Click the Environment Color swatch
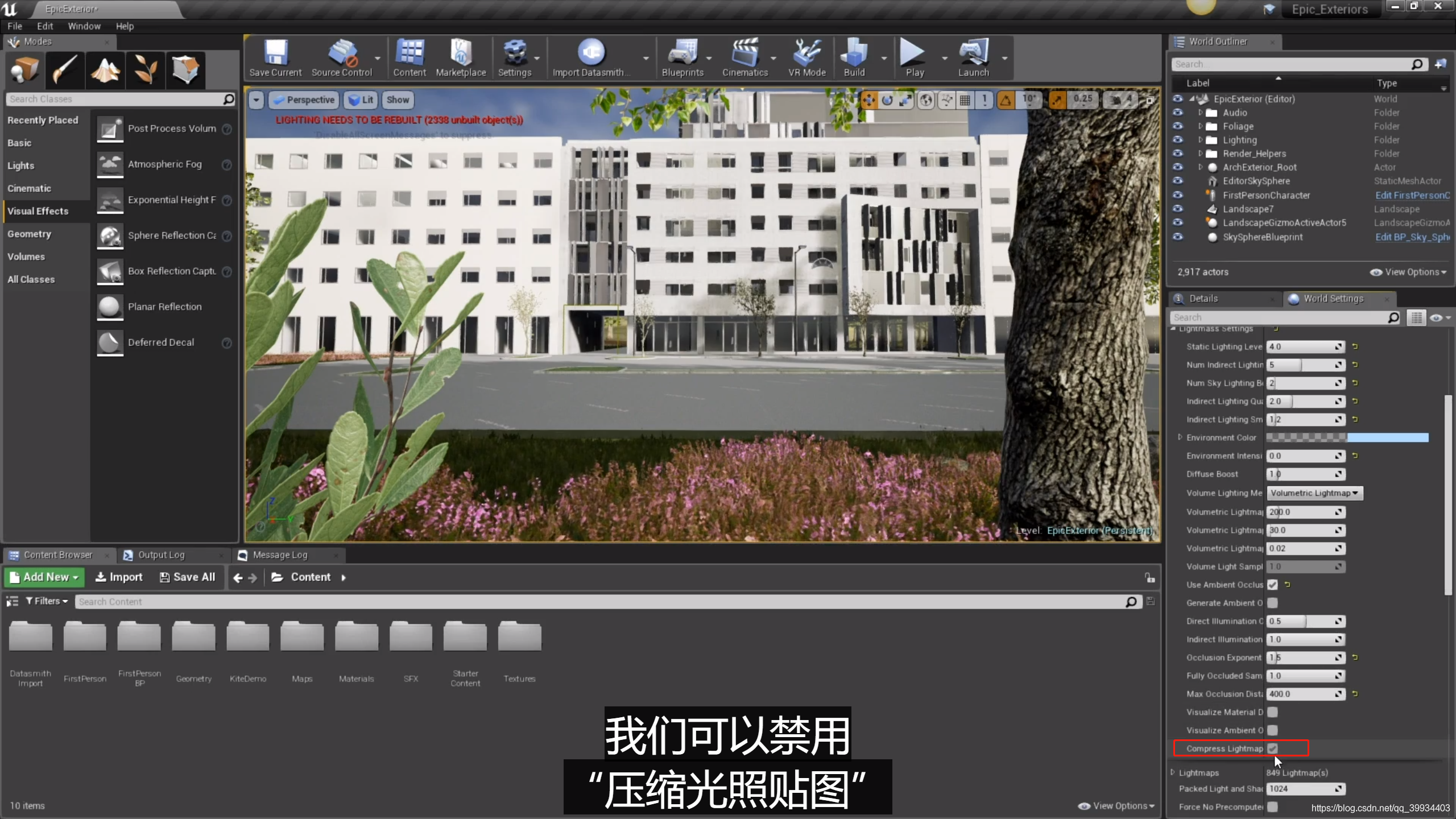 pyautogui.click(x=1347, y=437)
